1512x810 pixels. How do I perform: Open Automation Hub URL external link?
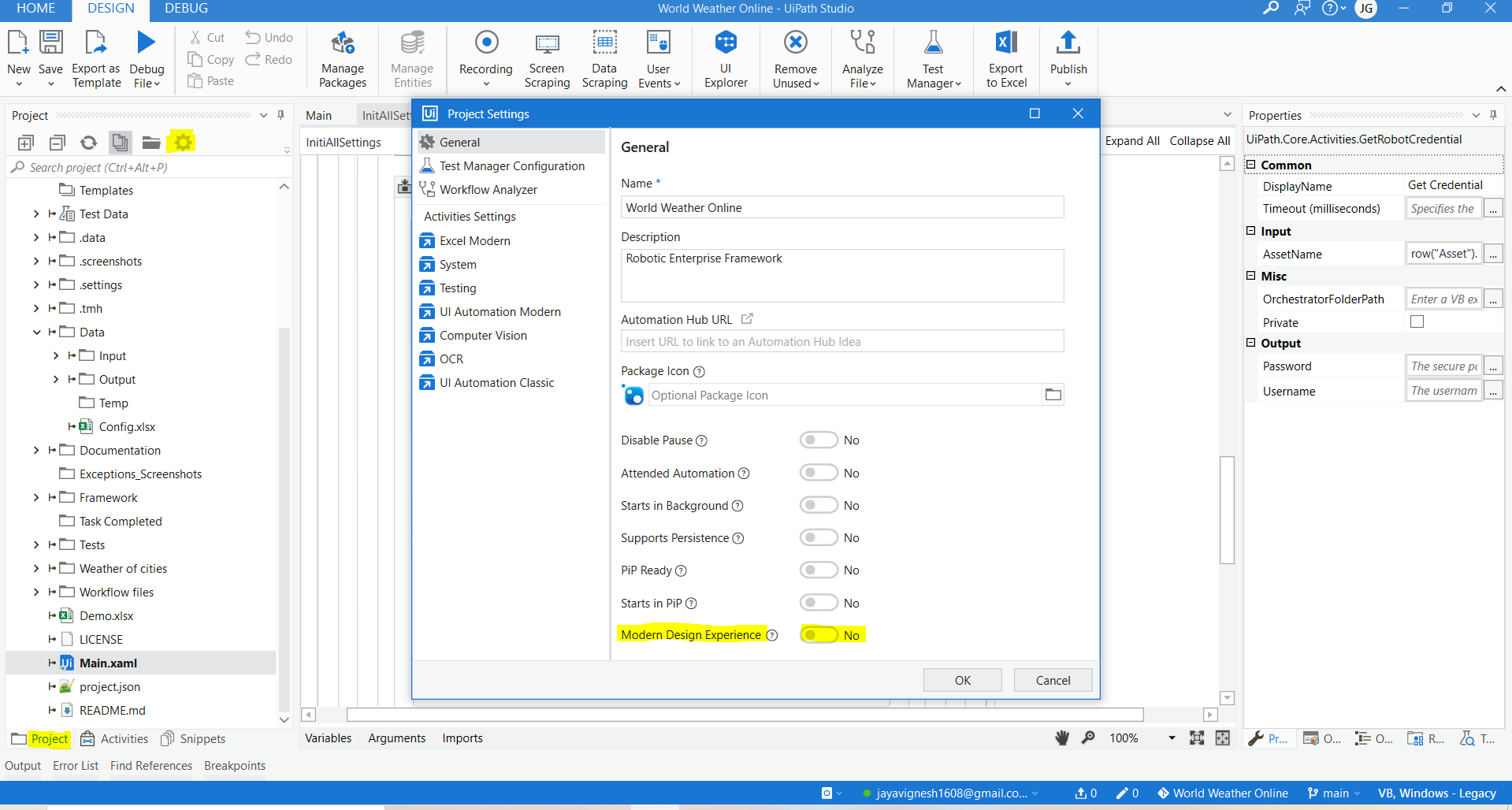pyautogui.click(x=747, y=319)
